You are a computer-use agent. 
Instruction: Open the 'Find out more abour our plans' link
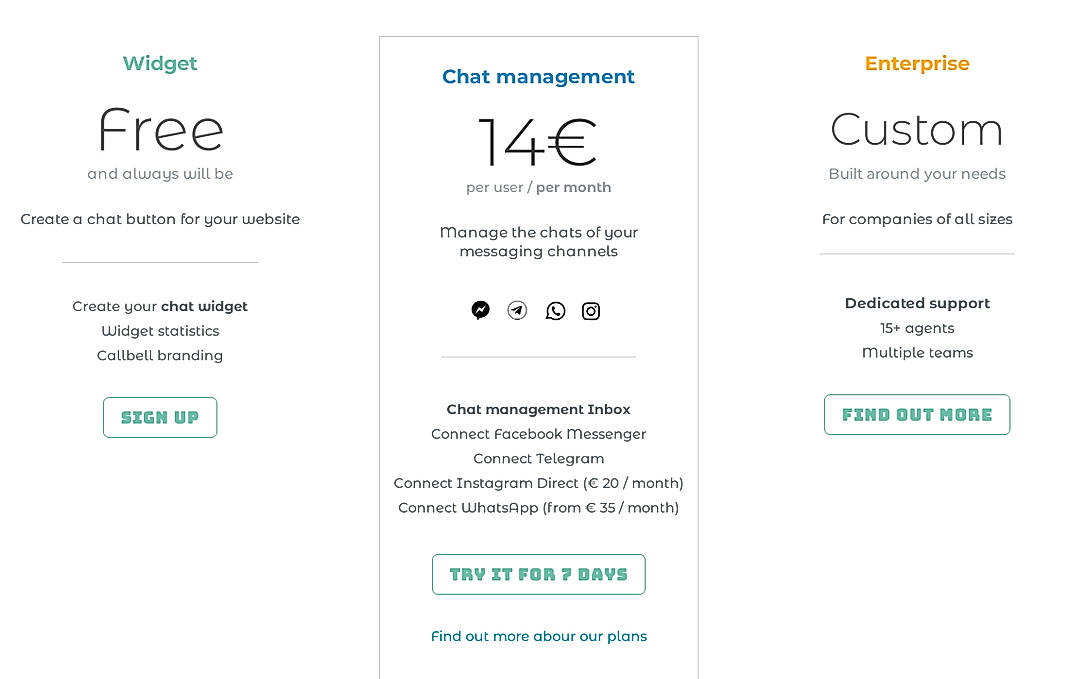tap(538, 636)
